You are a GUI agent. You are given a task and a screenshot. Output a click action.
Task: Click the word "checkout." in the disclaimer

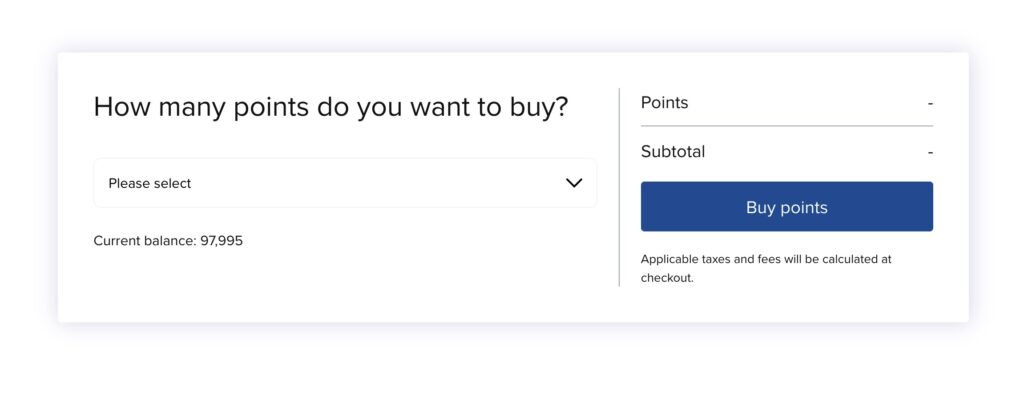pyautogui.click(x=667, y=278)
